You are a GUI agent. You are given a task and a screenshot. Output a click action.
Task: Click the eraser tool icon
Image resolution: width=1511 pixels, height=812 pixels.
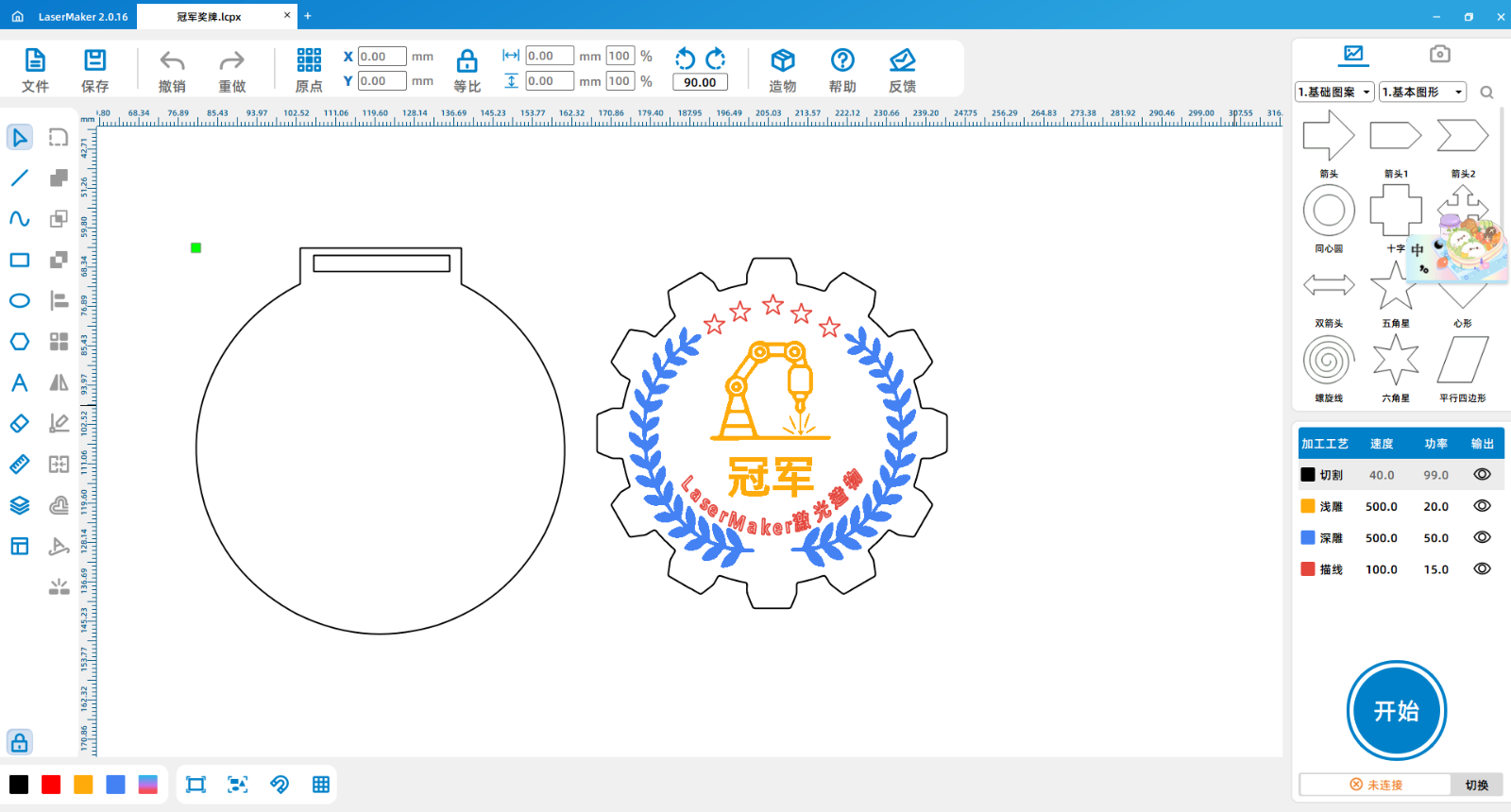pyautogui.click(x=20, y=424)
